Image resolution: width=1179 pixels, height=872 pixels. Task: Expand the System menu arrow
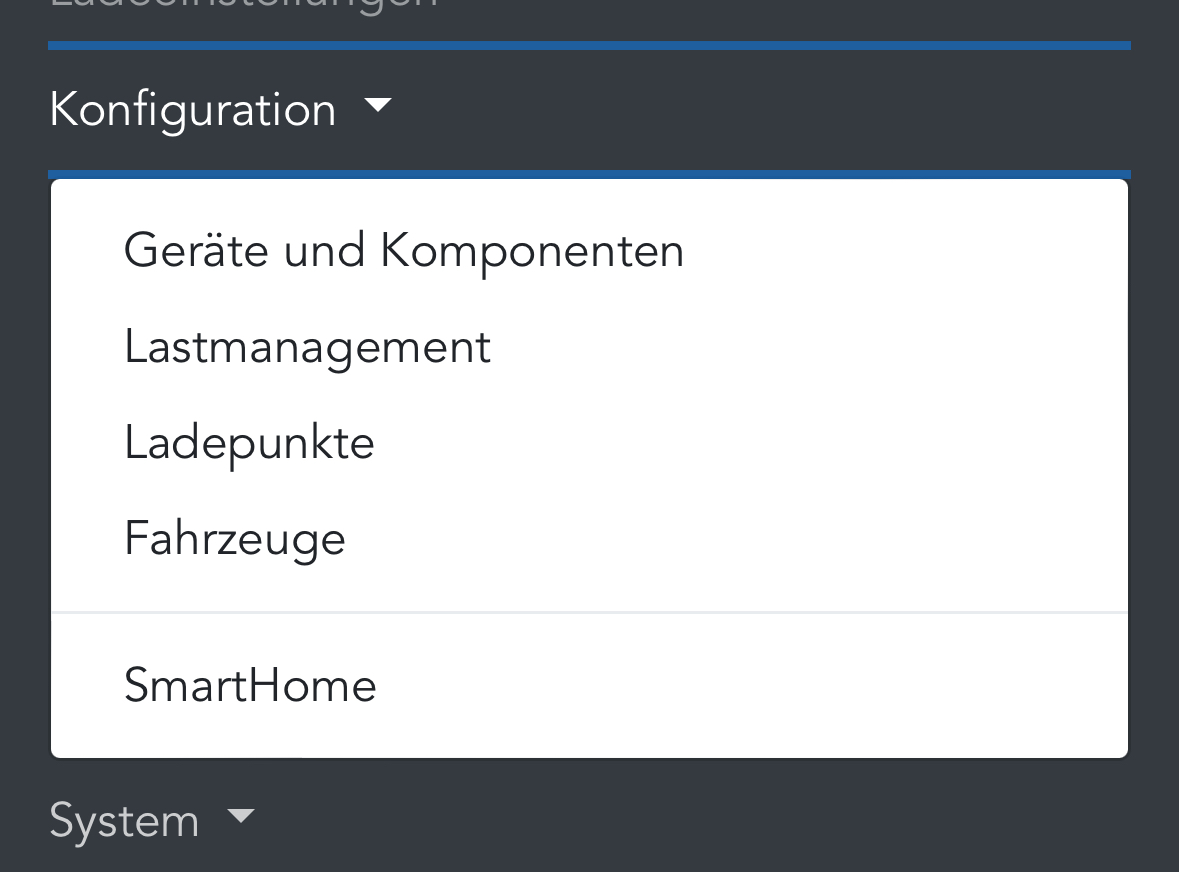[x=241, y=816]
